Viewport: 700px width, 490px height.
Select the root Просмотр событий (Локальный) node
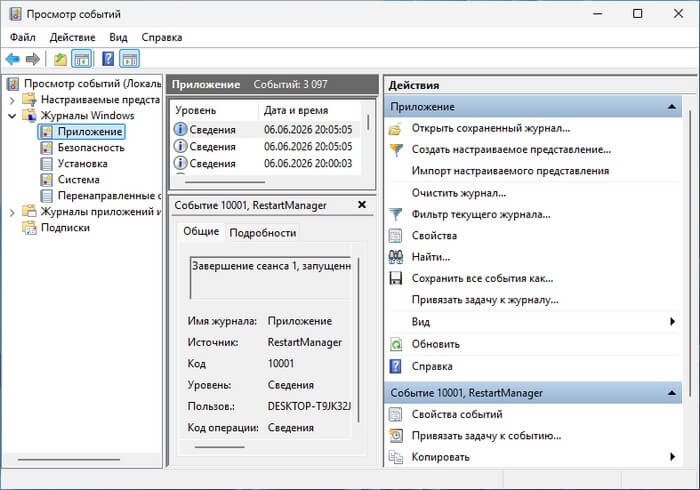tap(92, 84)
